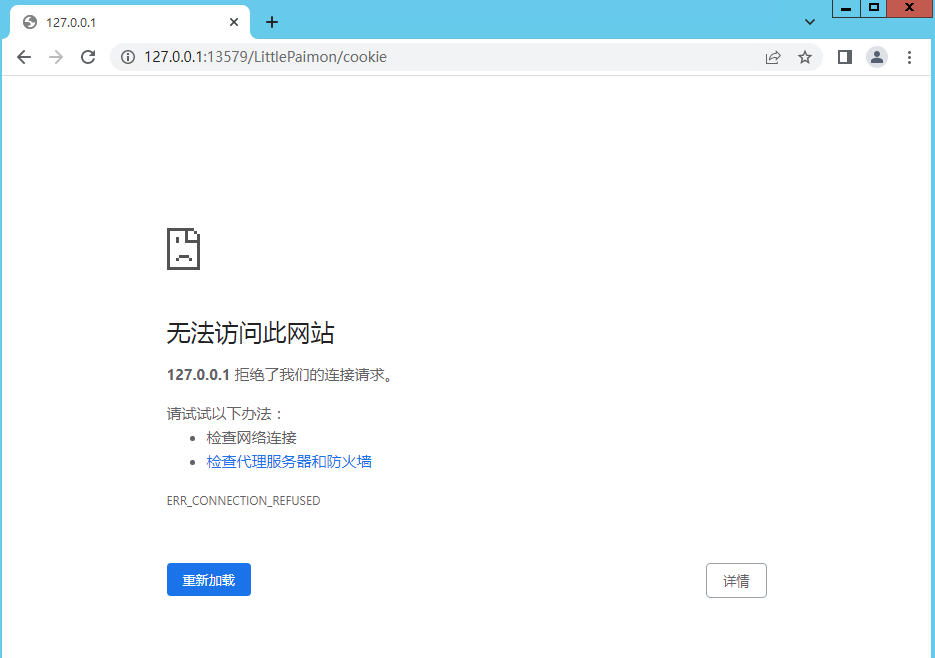935x658 pixels.
Task: Click the 请试试以下办法 text
Action: tap(224, 413)
